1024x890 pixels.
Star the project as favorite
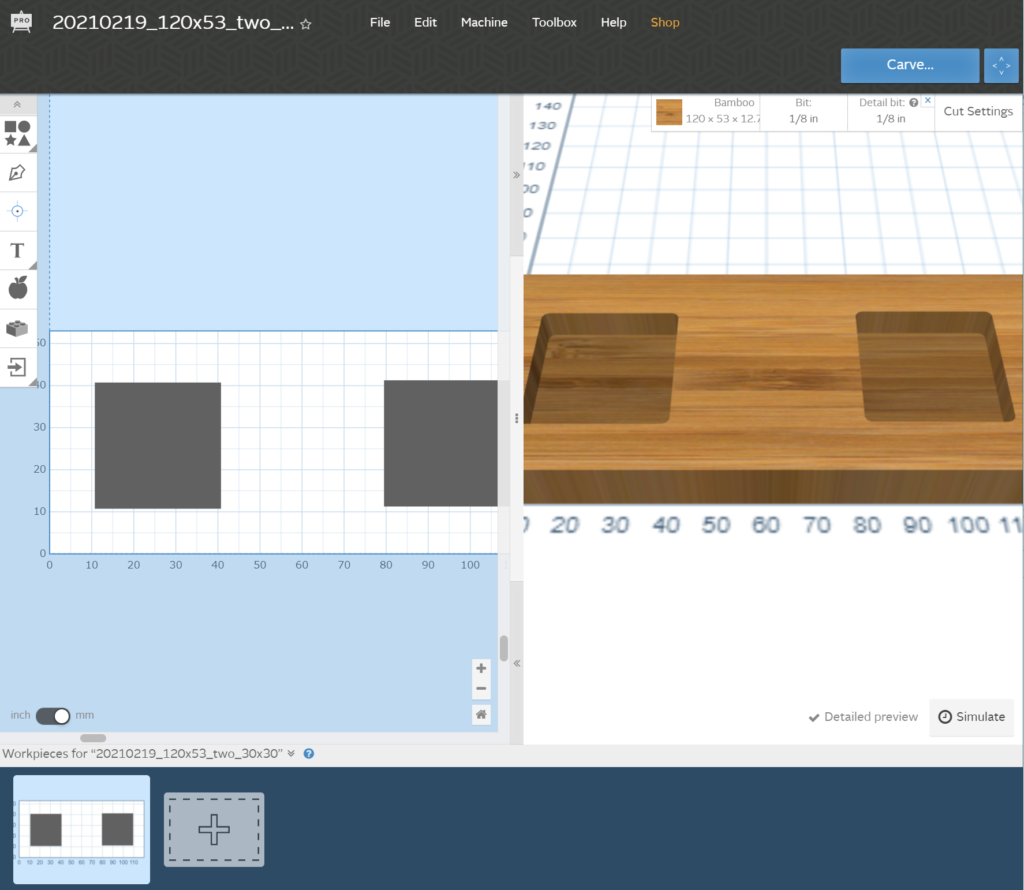coord(306,24)
